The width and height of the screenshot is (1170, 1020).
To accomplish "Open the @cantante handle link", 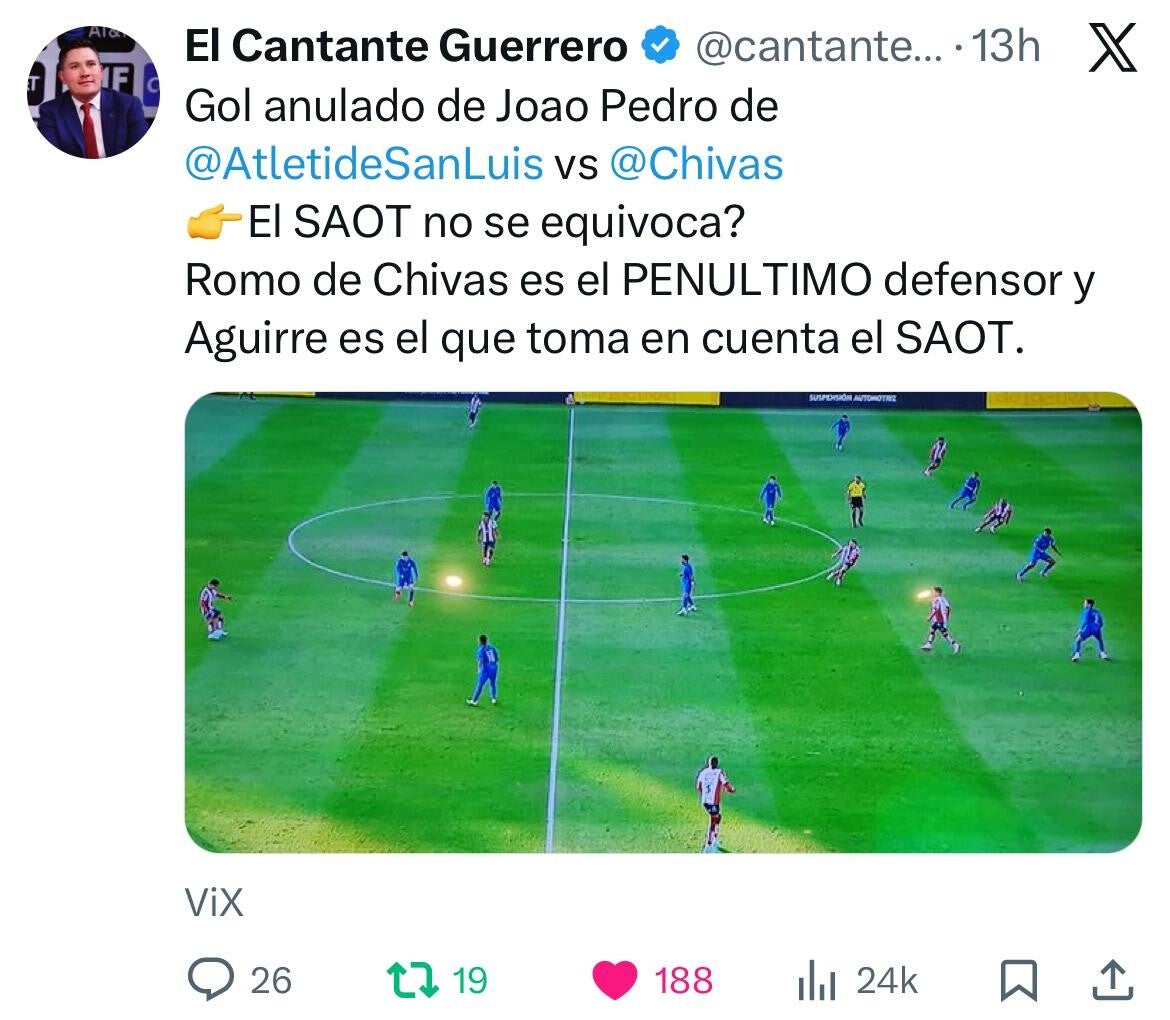I will click(818, 47).
